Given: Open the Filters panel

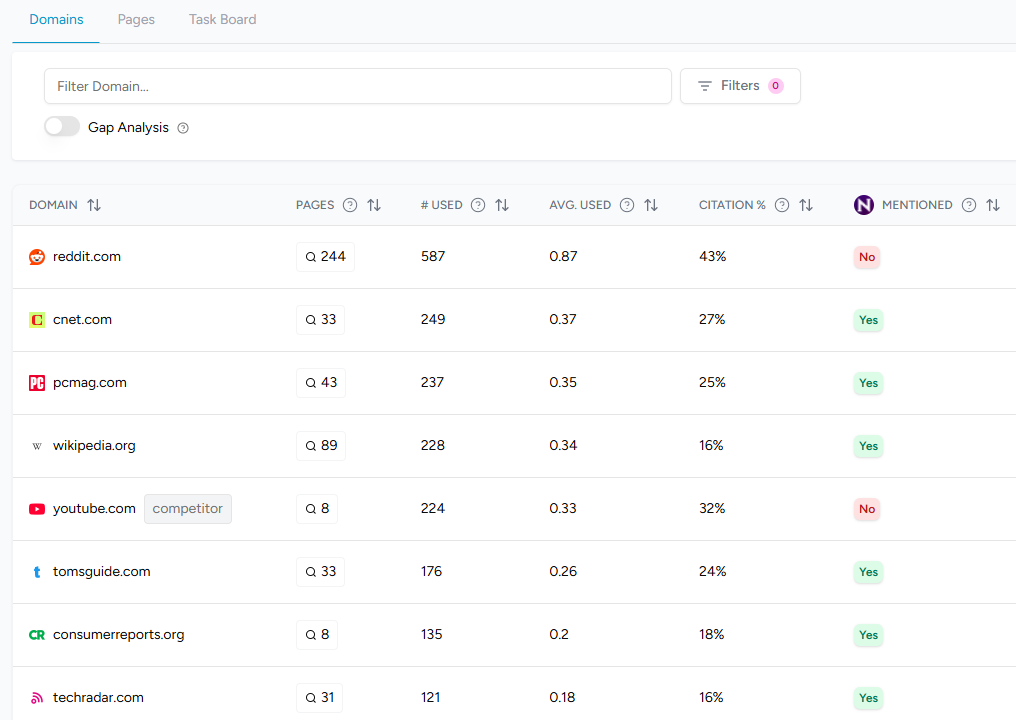Looking at the screenshot, I should point(740,86).
